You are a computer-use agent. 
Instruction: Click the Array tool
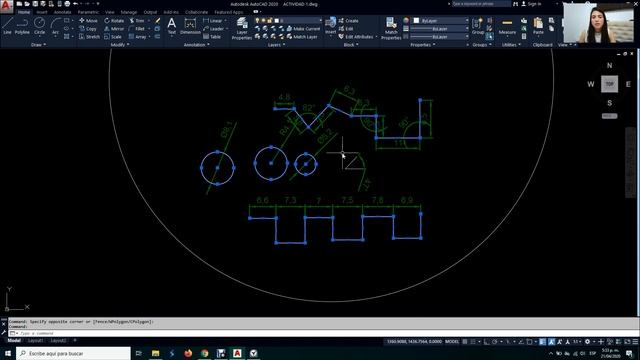[x=138, y=37]
